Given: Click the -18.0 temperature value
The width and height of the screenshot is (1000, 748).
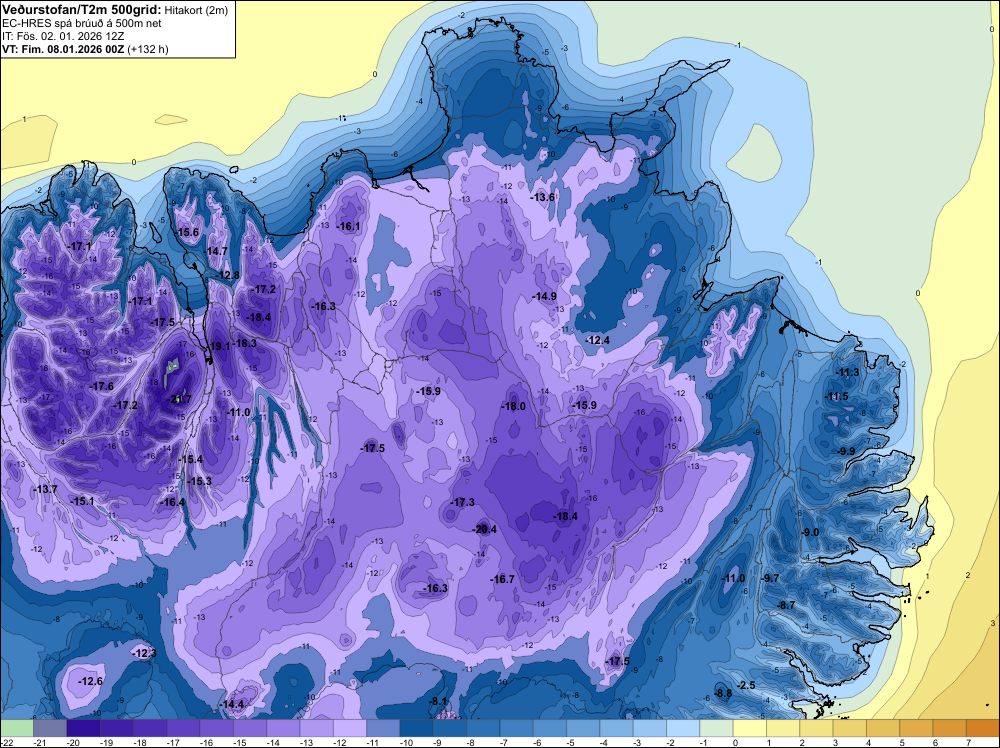Looking at the screenshot, I should [513, 406].
